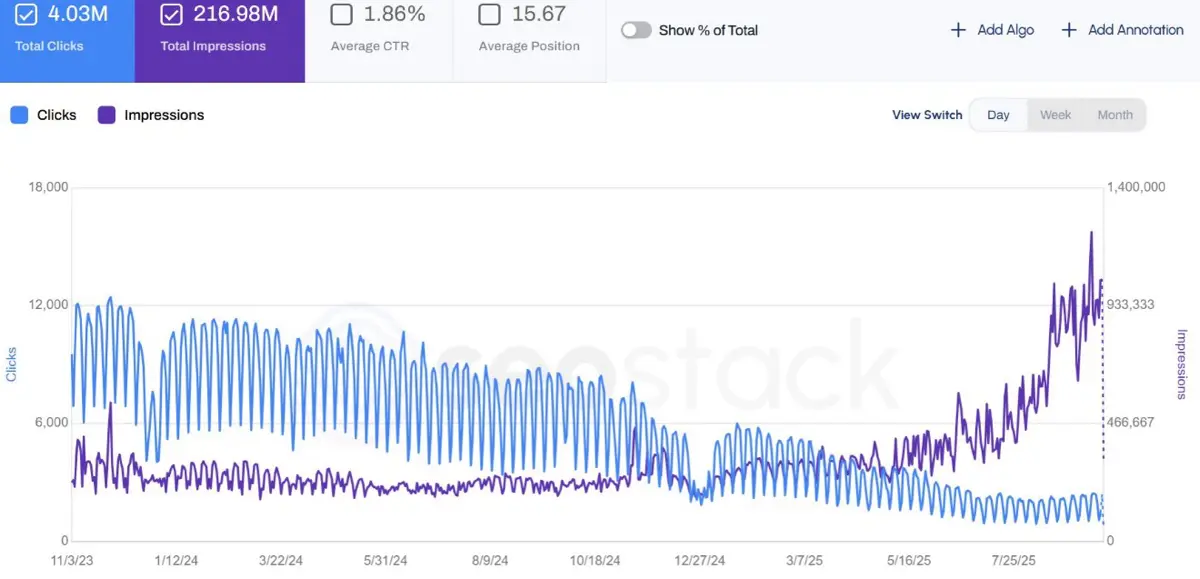Click the plus icon beside Add Annotation
The width and height of the screenshot is (1200, 579).
tap(1069, 30)
